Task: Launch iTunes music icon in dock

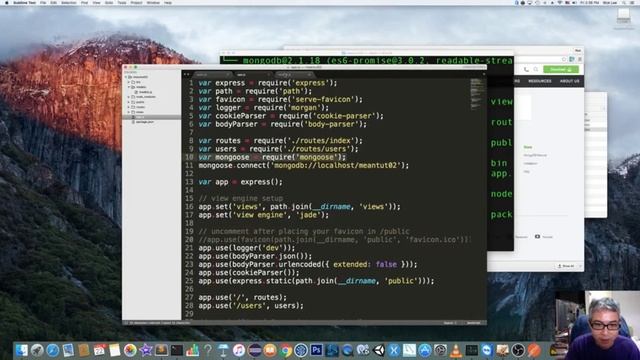Action: pyautogui.click(x=239, y=350)
